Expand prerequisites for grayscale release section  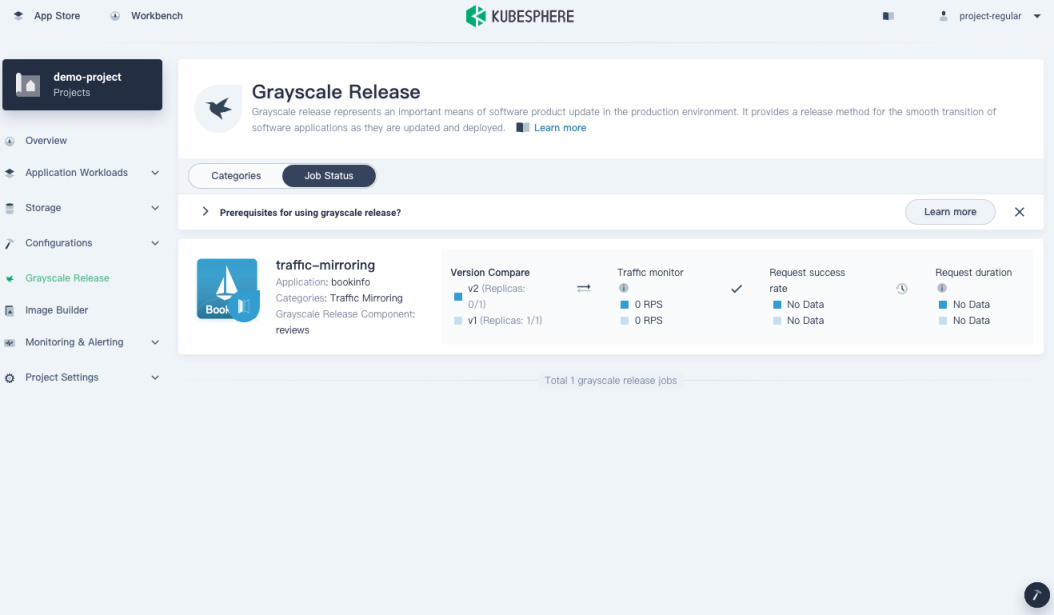[x=206, y=212]
